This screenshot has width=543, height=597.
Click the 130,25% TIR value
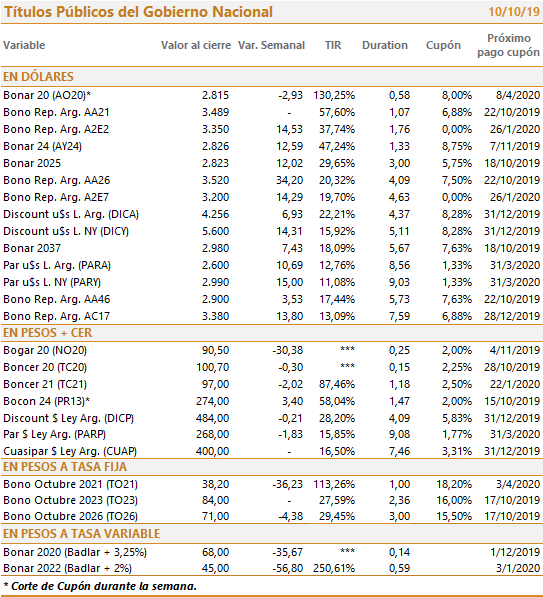334,95
